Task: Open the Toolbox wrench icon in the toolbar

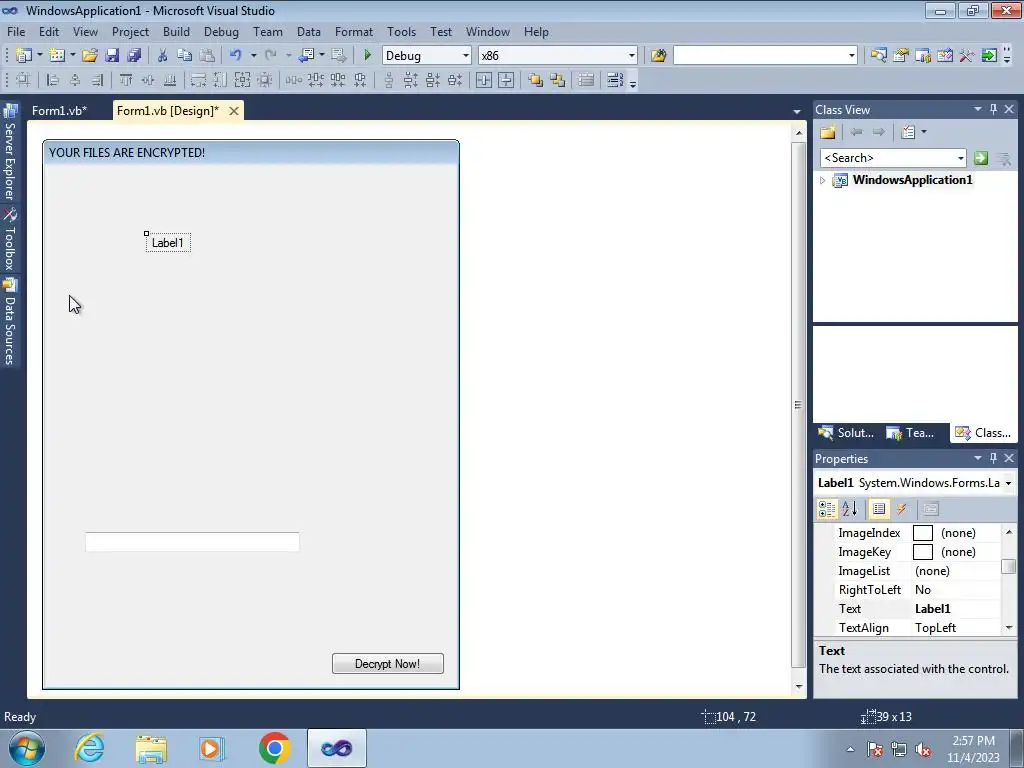Action: click(967, 56)
